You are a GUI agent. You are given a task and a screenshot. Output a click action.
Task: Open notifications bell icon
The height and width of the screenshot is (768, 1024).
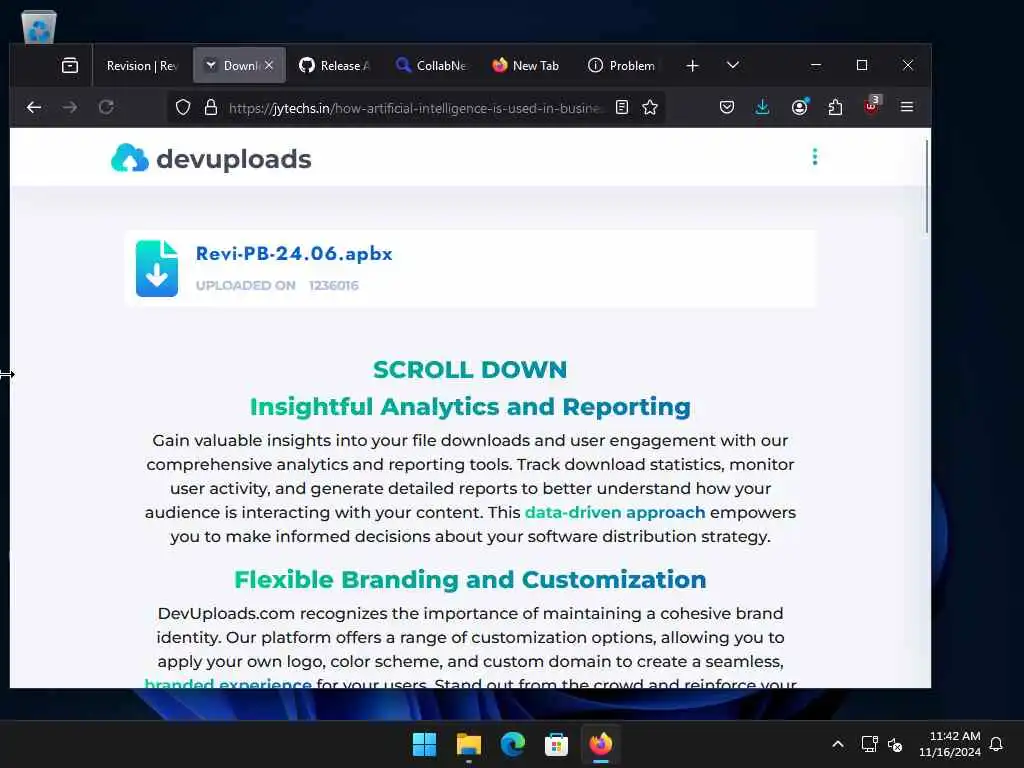pos(997,744)
